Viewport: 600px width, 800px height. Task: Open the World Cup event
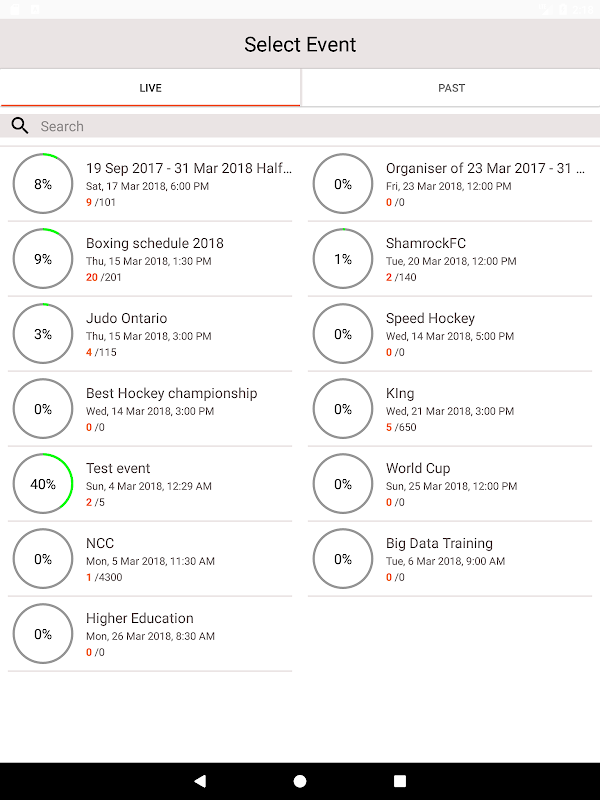coord(418,468)
